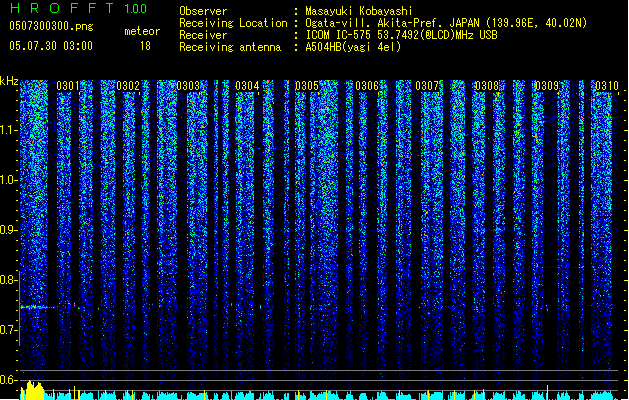Image resolution: width=629 pixels, height=400 pixels.
Task: Click the Receiving Location label
Action: point(233,23)
